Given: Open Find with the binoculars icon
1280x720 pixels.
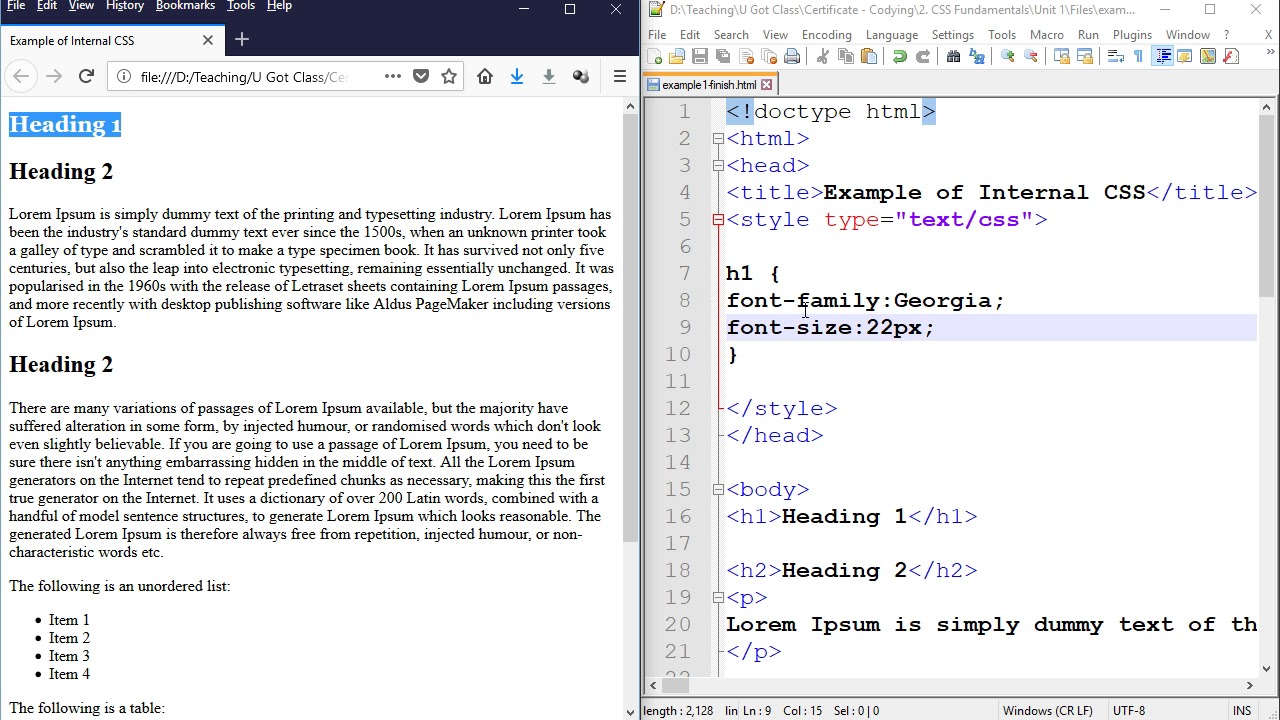Looking at the screenshot, I should pyautogui.click(x=953, y=57).
